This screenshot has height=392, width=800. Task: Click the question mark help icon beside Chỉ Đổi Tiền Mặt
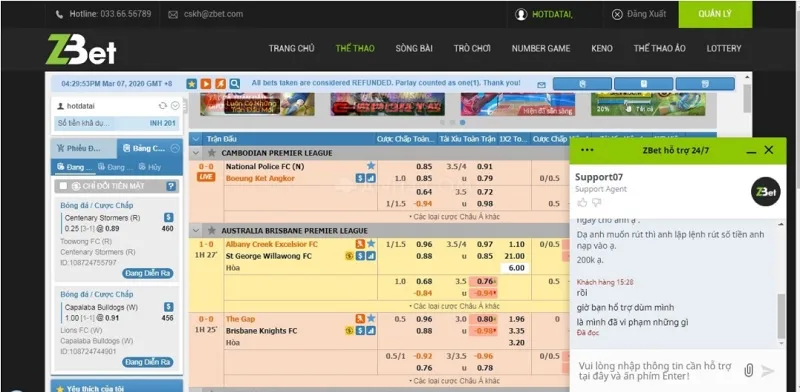pyautogui.click(x=171, y=186)
